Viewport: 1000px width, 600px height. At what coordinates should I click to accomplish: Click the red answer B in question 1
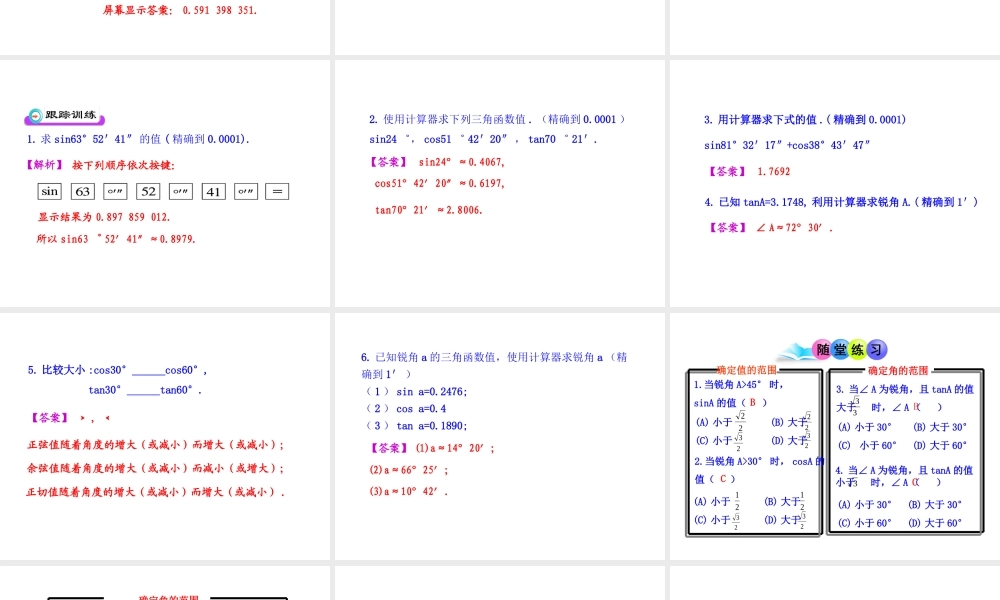point(752,403)
